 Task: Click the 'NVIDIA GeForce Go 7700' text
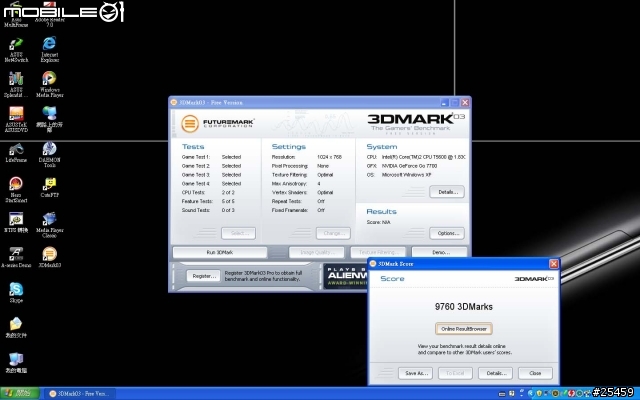(409, 166)
